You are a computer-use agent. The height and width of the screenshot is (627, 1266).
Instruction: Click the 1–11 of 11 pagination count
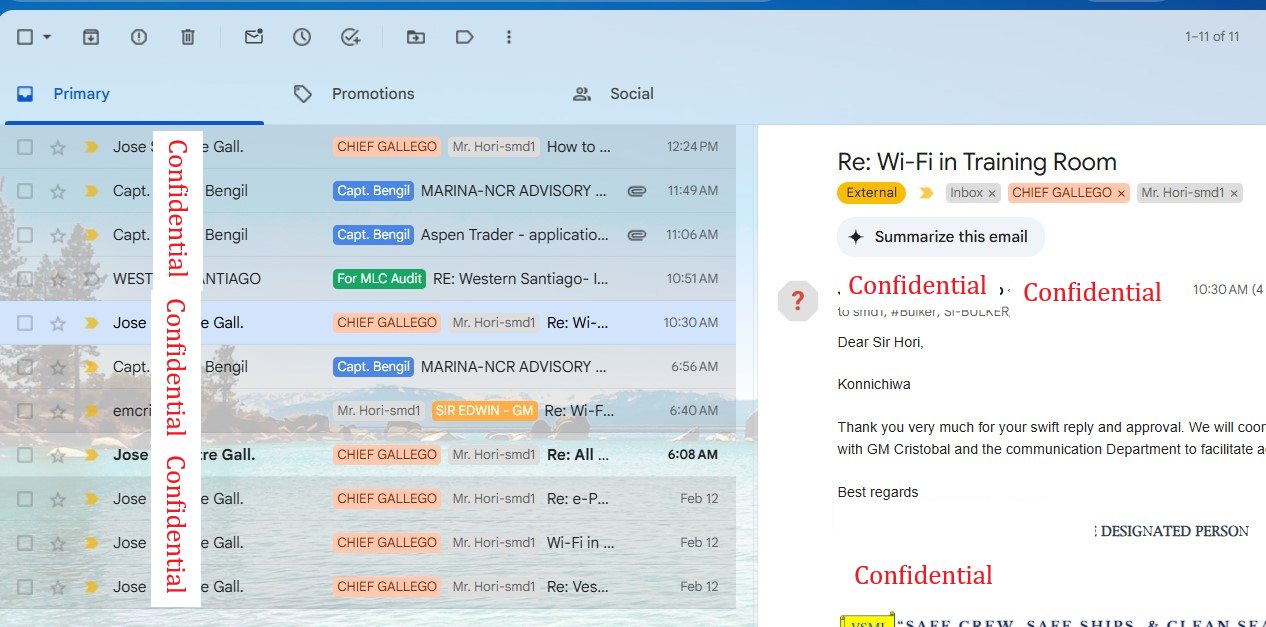(1212, 37)
